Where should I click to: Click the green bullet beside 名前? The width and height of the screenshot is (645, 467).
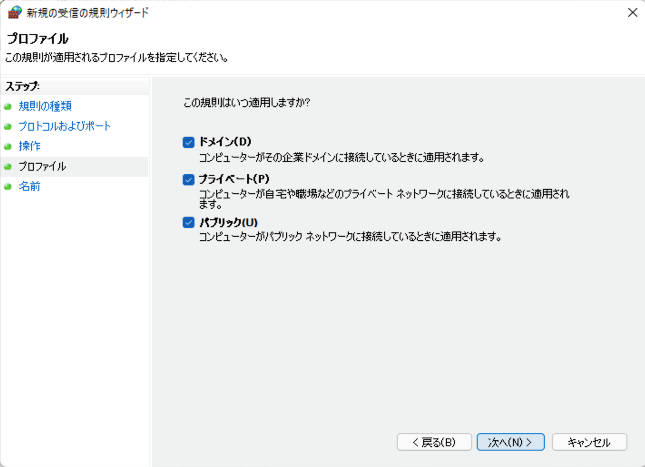click(x=7, y=187)
